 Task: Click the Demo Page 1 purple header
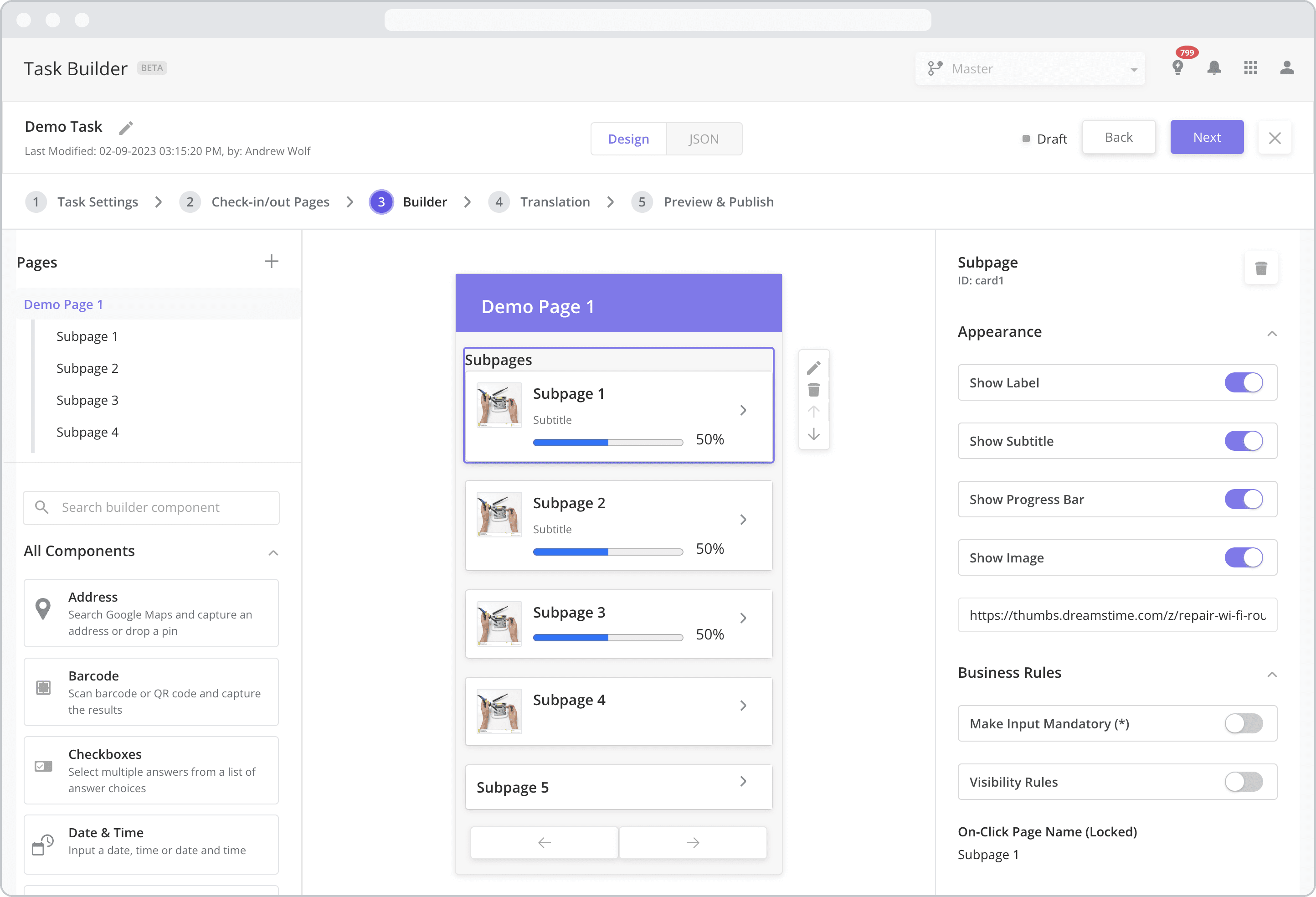pyautogui.click(x=618, y=304)
